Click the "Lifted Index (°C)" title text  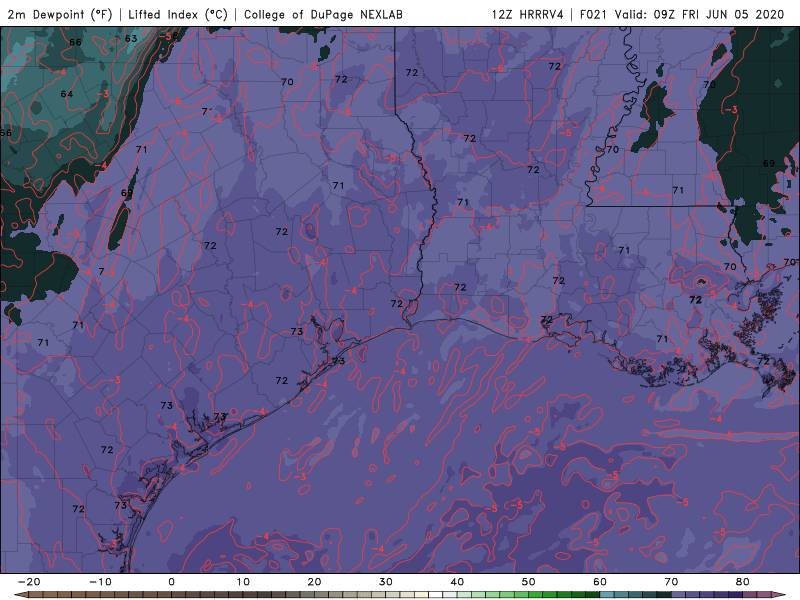[x=178, y=14]
